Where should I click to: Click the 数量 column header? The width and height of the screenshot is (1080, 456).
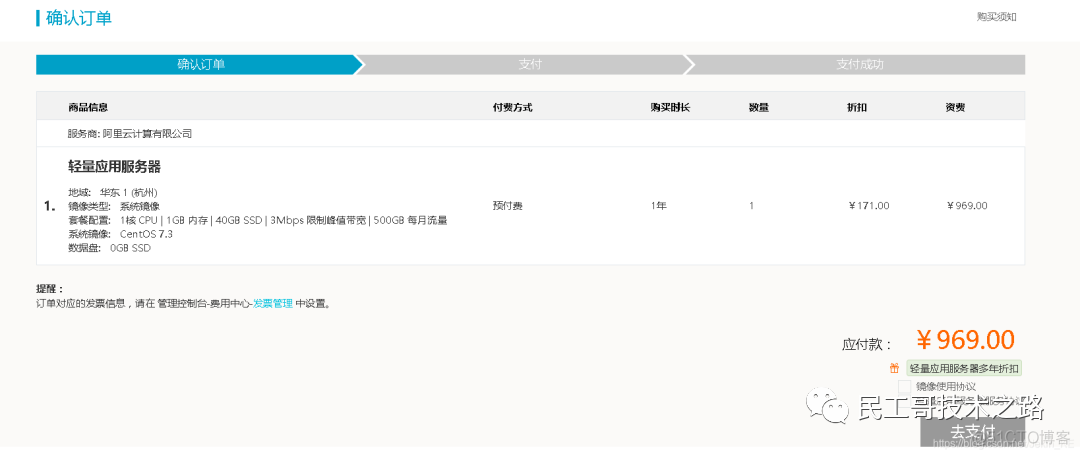pyautogui.click(x=758, y=107)
